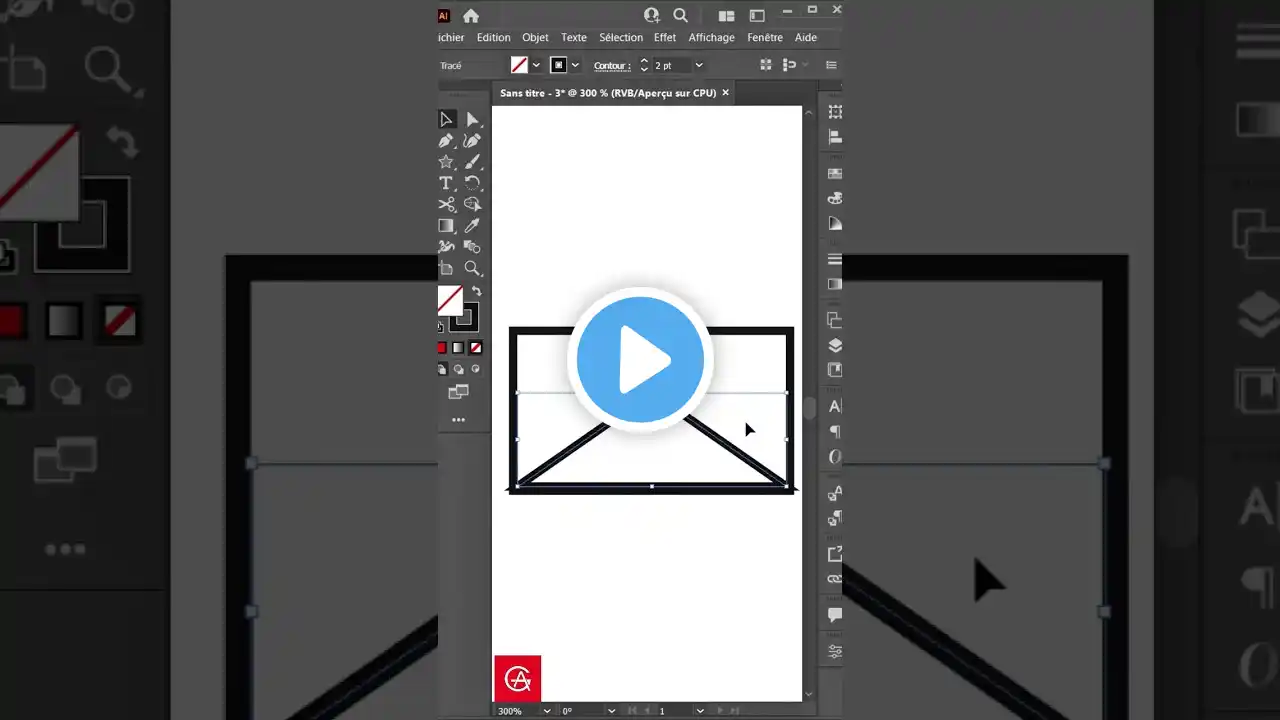Open the Libraries panel icon

click(835, 369)
